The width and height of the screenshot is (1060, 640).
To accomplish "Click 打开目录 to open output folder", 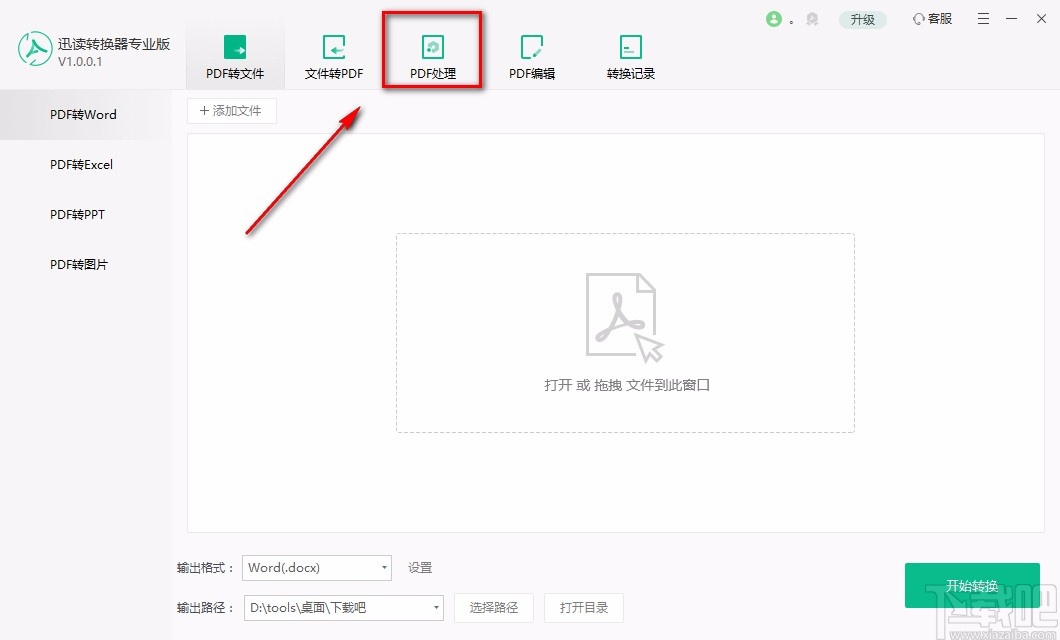I will click(584, 607).
